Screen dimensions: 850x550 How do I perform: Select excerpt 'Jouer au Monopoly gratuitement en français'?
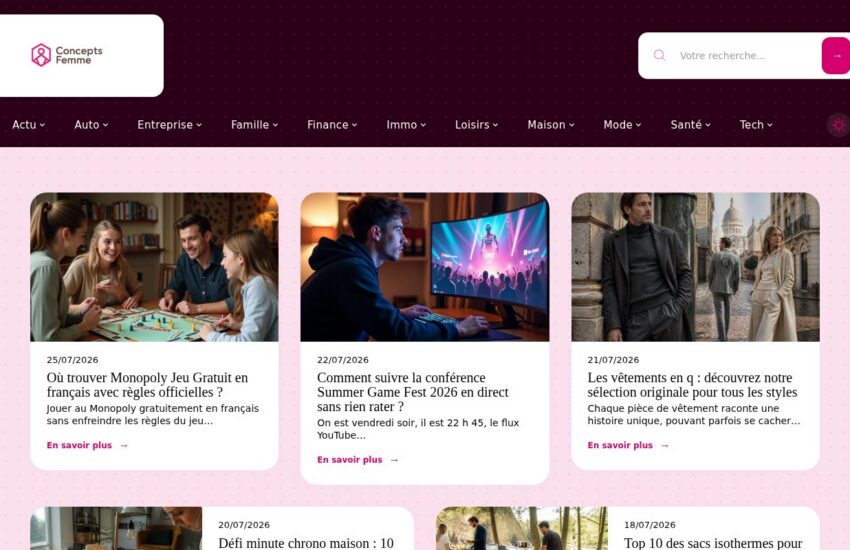click(x=153, y=415)
